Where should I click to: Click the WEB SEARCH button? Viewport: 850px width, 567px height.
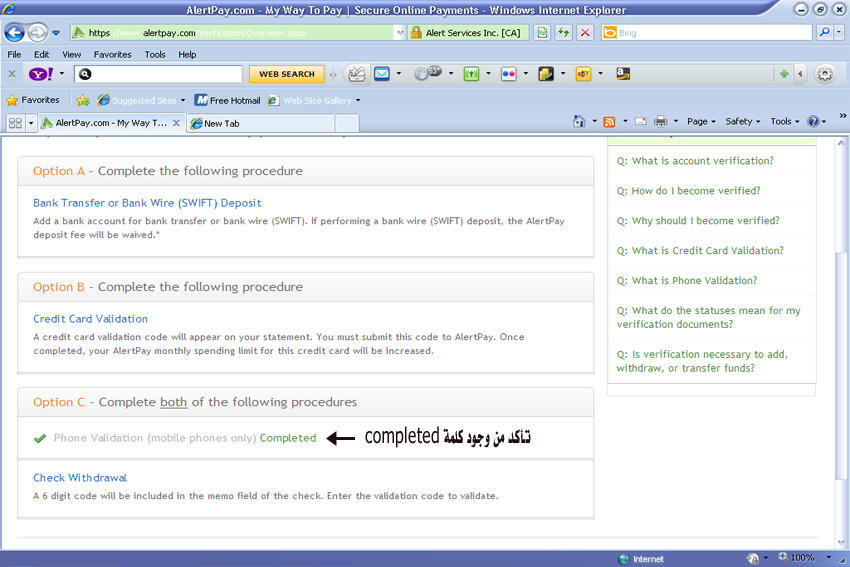coord(286,74)
